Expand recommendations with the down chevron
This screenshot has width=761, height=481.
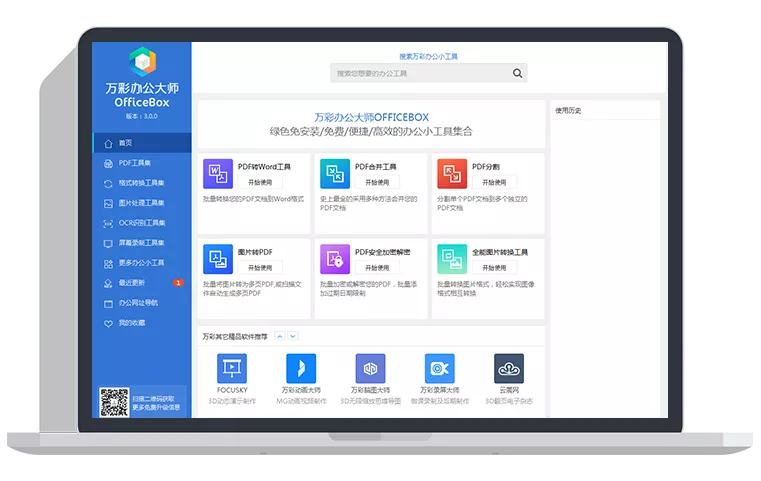pyautogui.click(x=293, y=336)
